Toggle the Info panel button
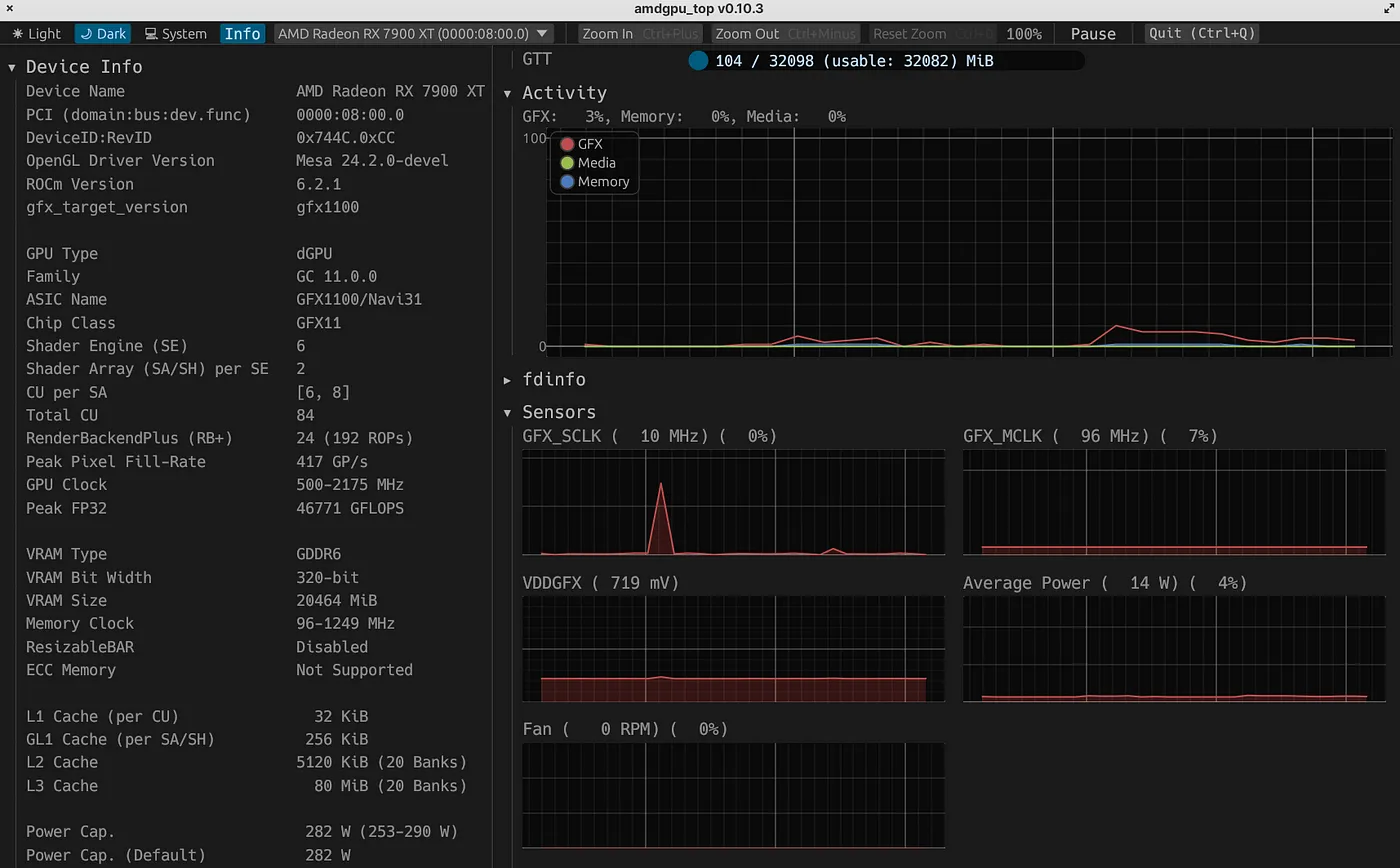Screen dimensions: 1400x868 [242, 33]
